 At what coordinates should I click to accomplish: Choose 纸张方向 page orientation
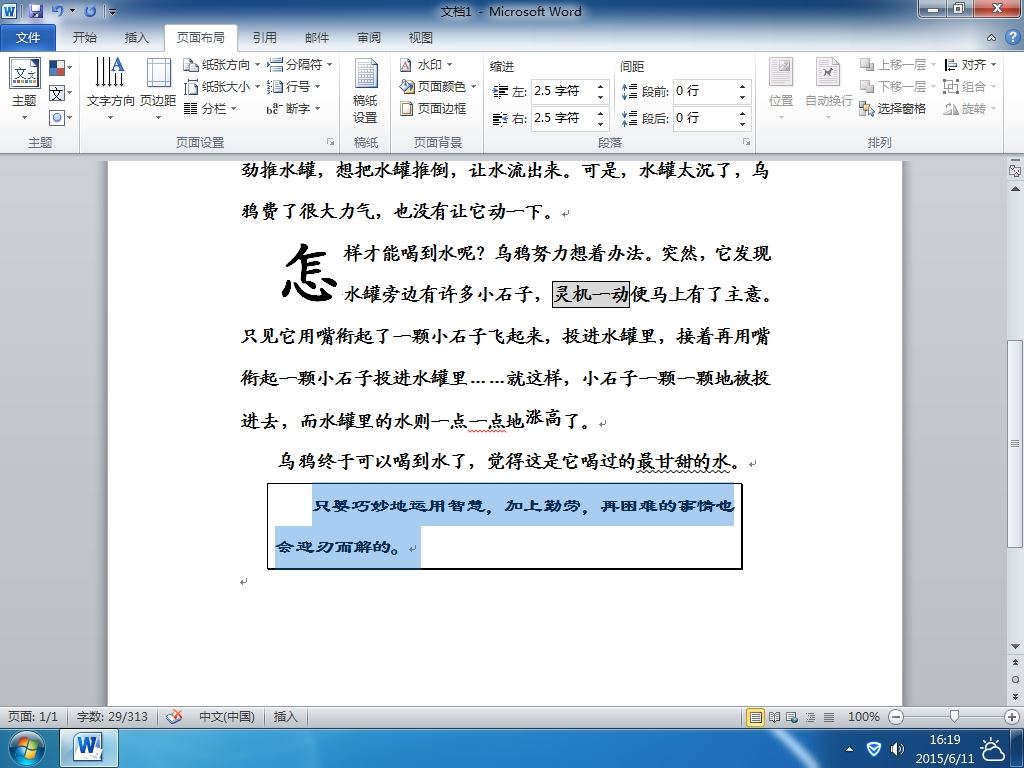tap(222, 65)
